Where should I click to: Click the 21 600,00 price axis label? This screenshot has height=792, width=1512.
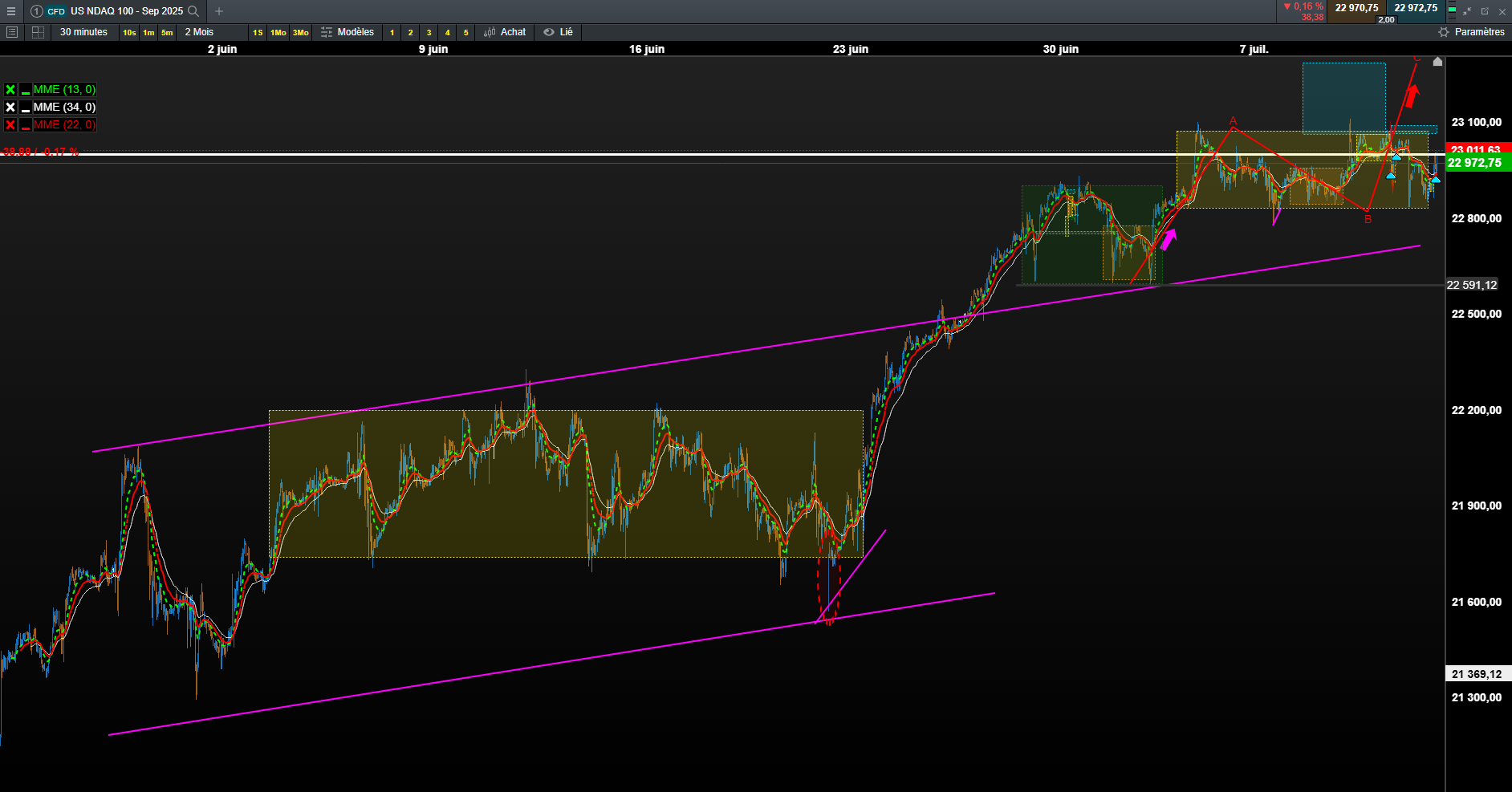(1477, 602)
